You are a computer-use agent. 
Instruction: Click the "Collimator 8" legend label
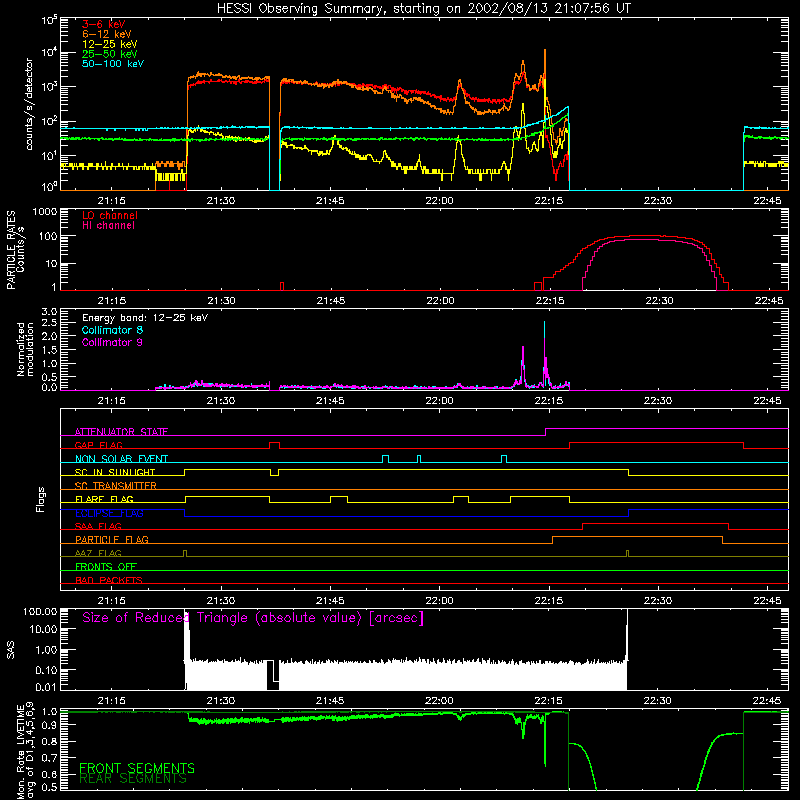click(x=112, y=330)
